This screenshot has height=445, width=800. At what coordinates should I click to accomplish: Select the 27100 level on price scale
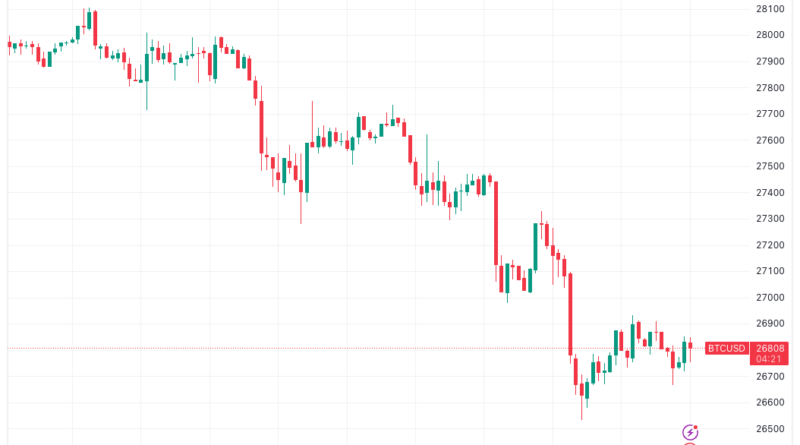click(x=772, y=271)
